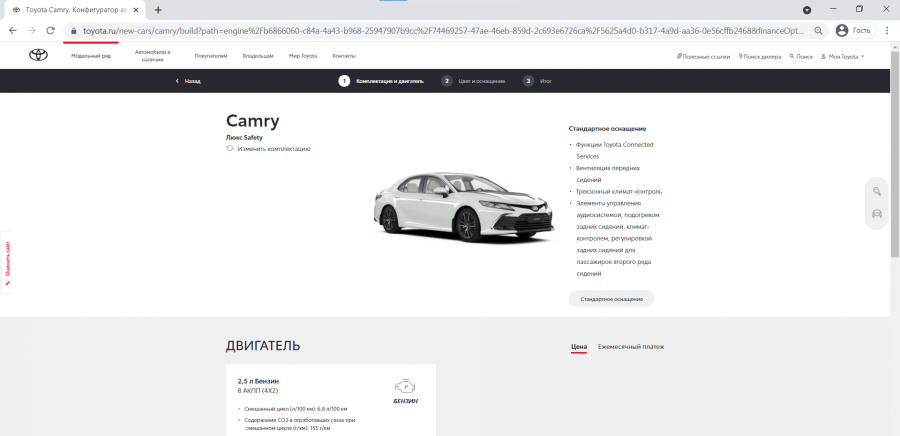Click the forward navigation arrow
The height and width of the screenshot is (436, 900).
pyautogui.click(x=32, y=30)
